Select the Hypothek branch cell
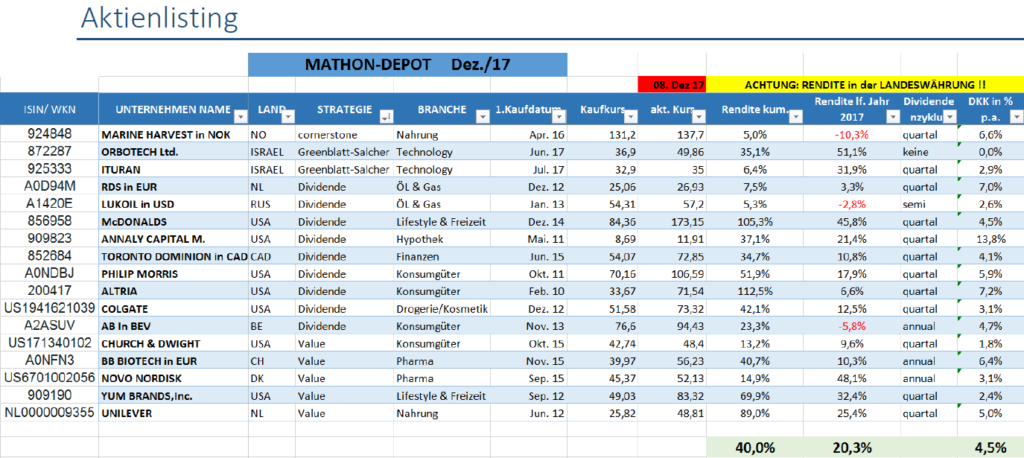 (x=441, y=238)
